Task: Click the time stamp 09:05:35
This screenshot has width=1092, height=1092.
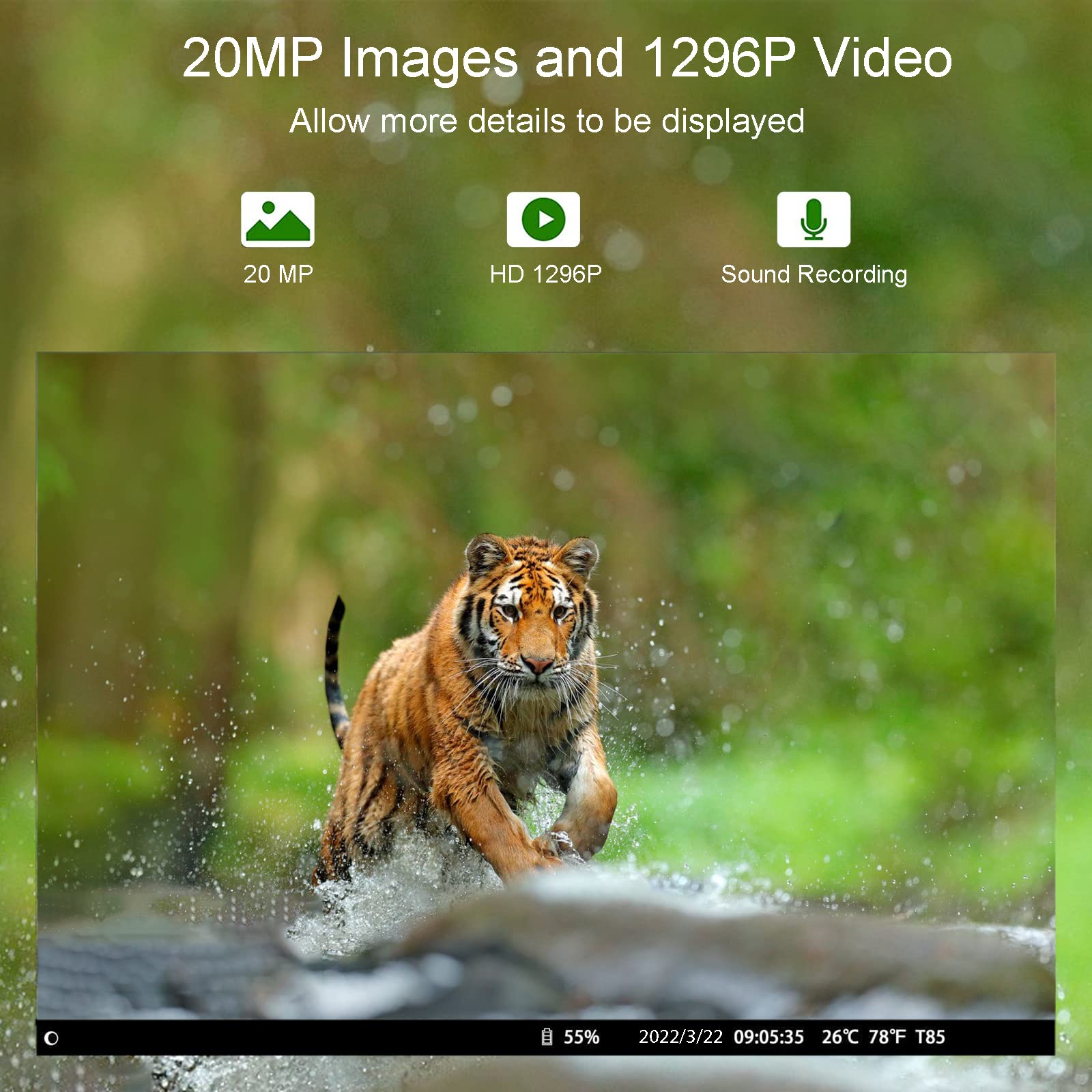Action: point(769,1037)
